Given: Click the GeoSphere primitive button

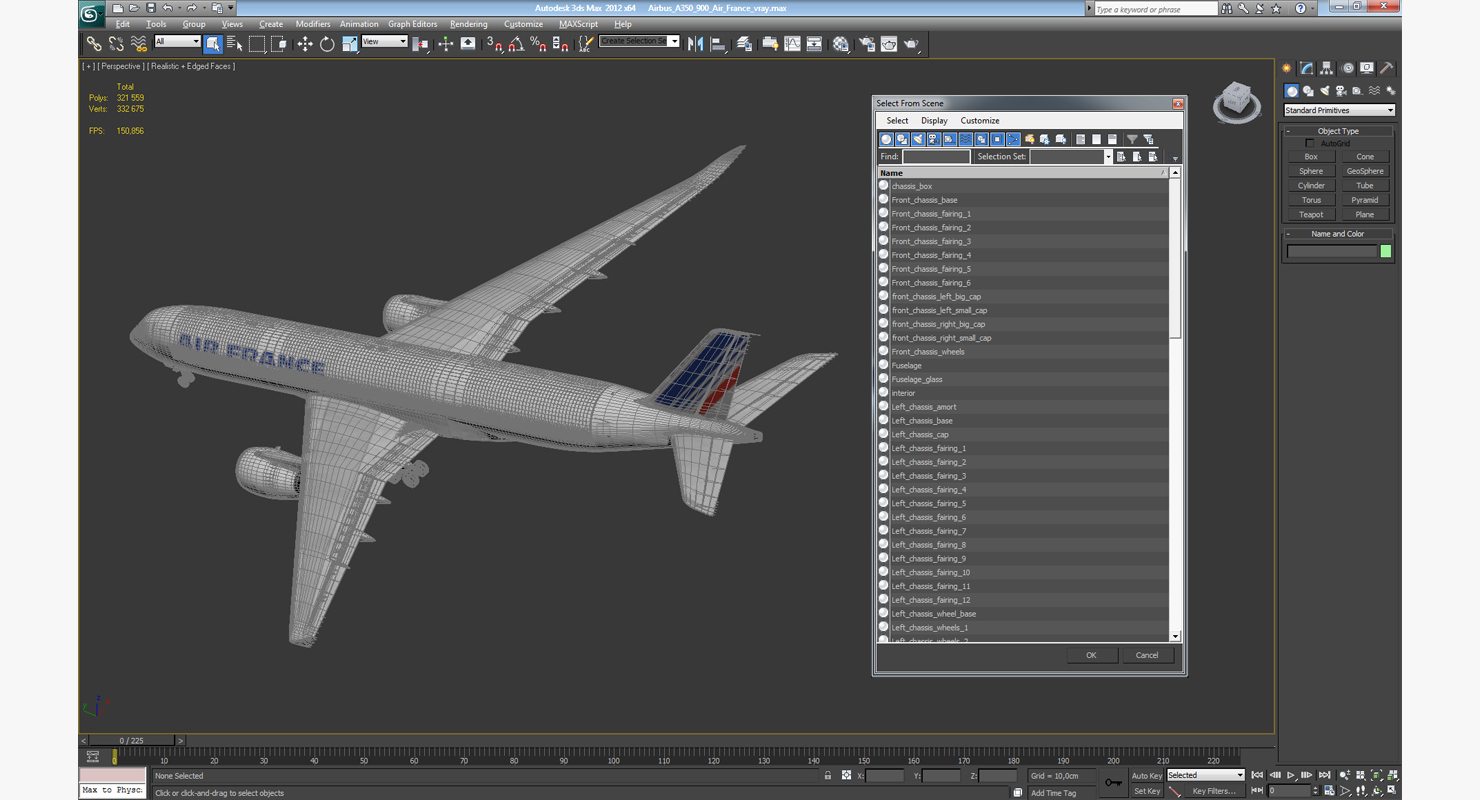Looking at the screenshot, I should pyautogui.click(x=1365, y=171).
